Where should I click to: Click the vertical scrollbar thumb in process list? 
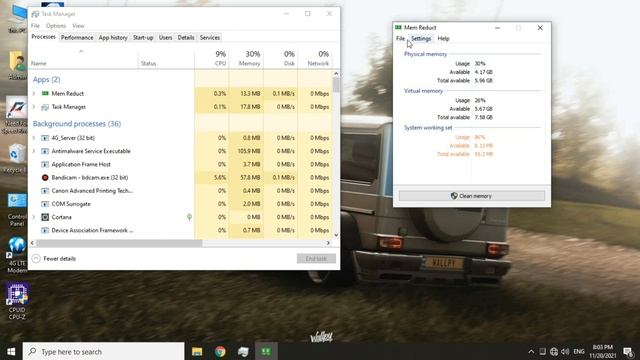click(x=336, y=85)
